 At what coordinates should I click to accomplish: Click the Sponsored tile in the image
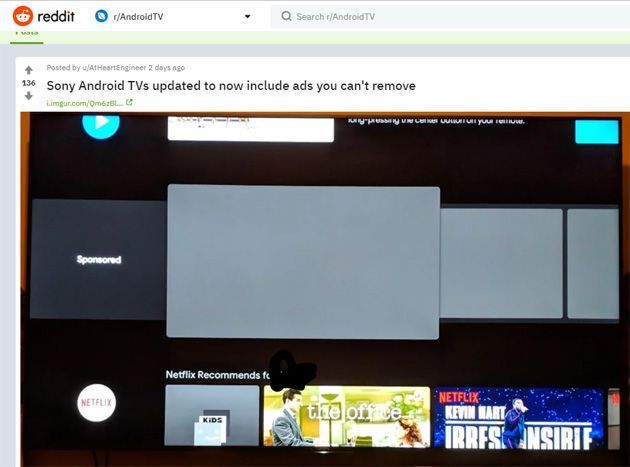(x=98, y=259)
